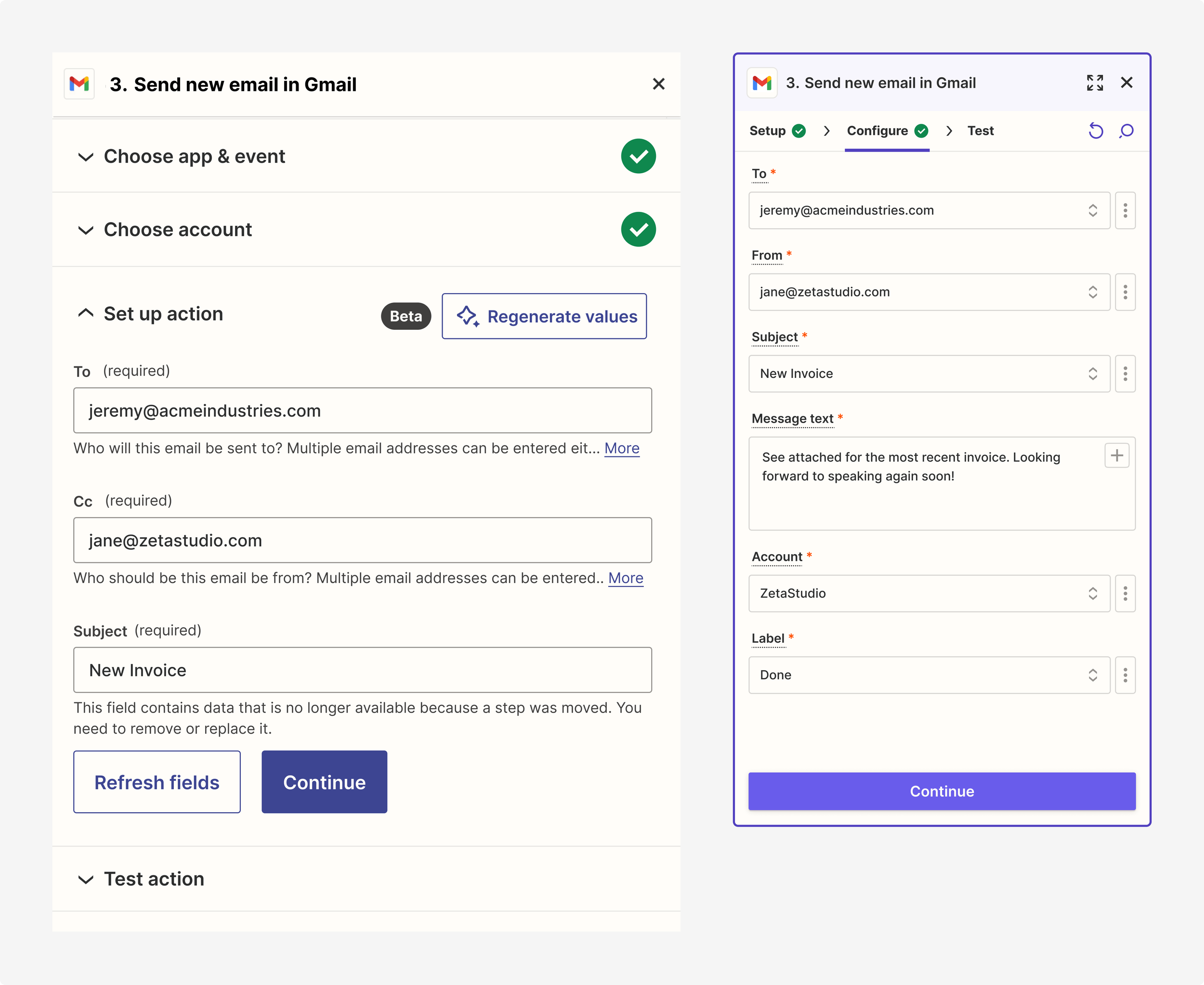Click the undo arrow icon beside Test tab
The height and width of the screenshot is (985, 1204).
coord(1096,131)
